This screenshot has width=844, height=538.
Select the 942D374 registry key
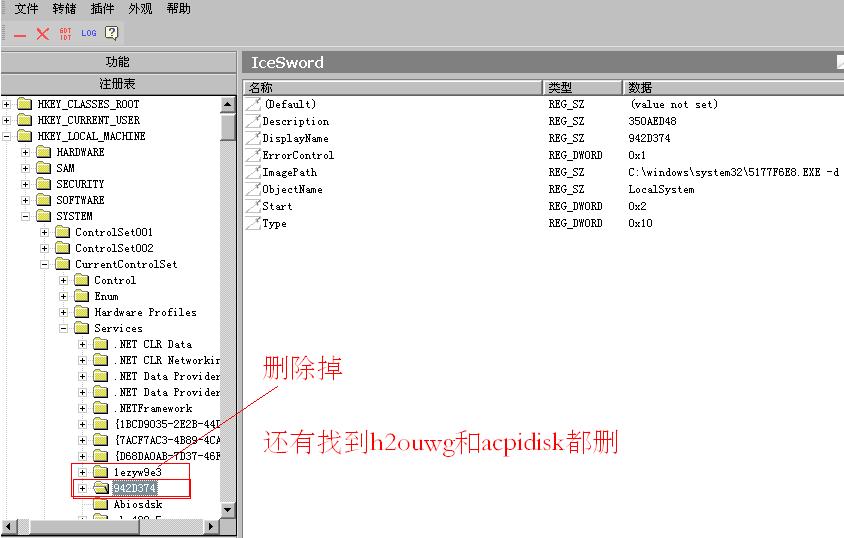pos(135,488)
